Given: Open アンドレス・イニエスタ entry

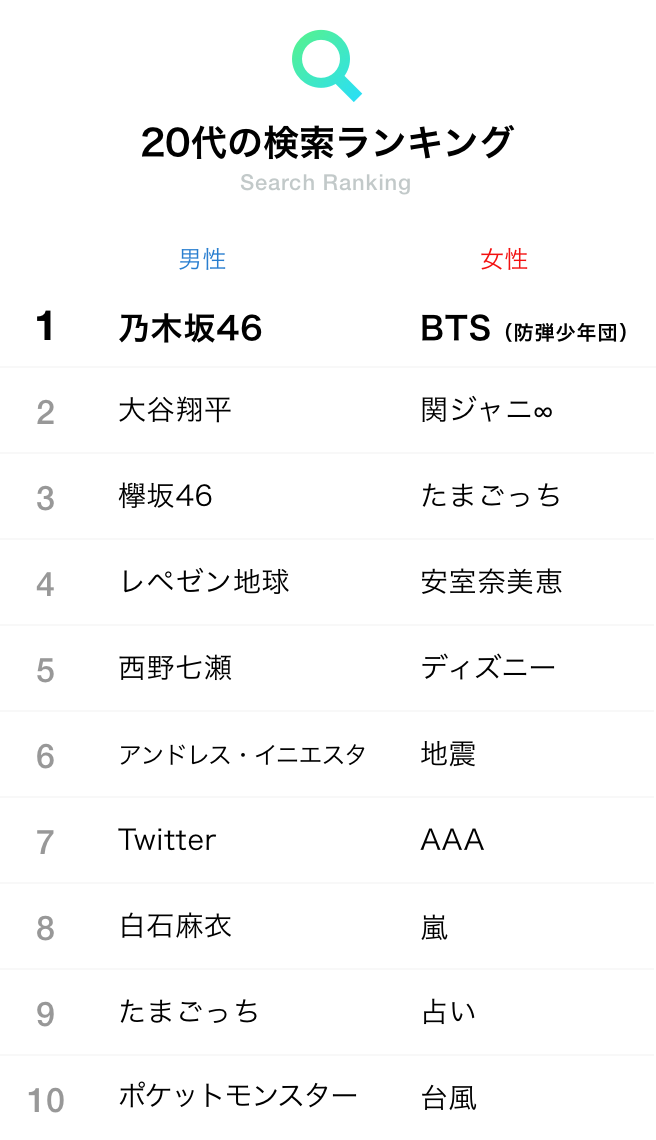Looking at the screenshot, I should [x=242, y=755].
